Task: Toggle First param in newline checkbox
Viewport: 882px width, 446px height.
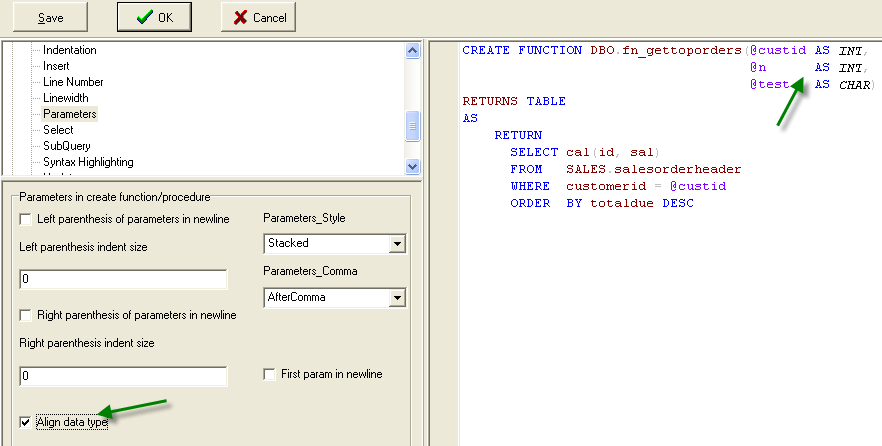Action: pyautogui.click(x=269, y=374)
